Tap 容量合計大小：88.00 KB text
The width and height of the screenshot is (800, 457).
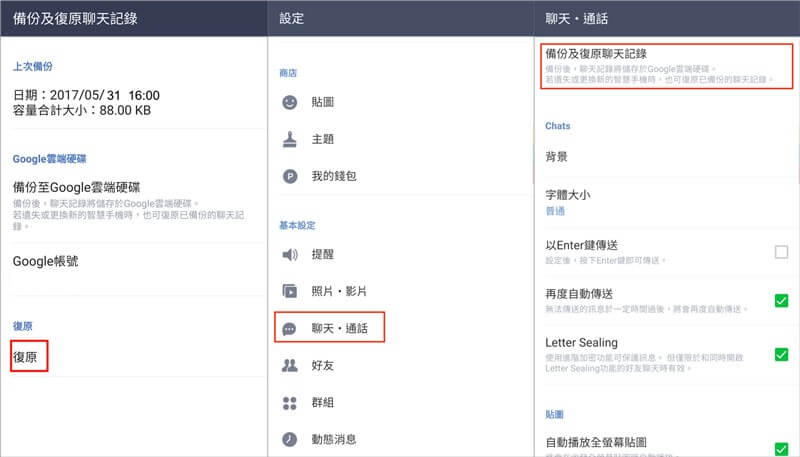click(82, 110)
